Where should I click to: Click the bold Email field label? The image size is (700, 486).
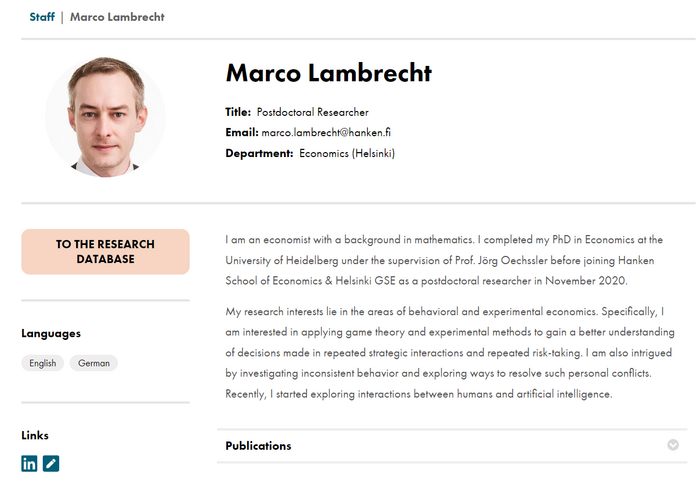click(x=241, y=132)
